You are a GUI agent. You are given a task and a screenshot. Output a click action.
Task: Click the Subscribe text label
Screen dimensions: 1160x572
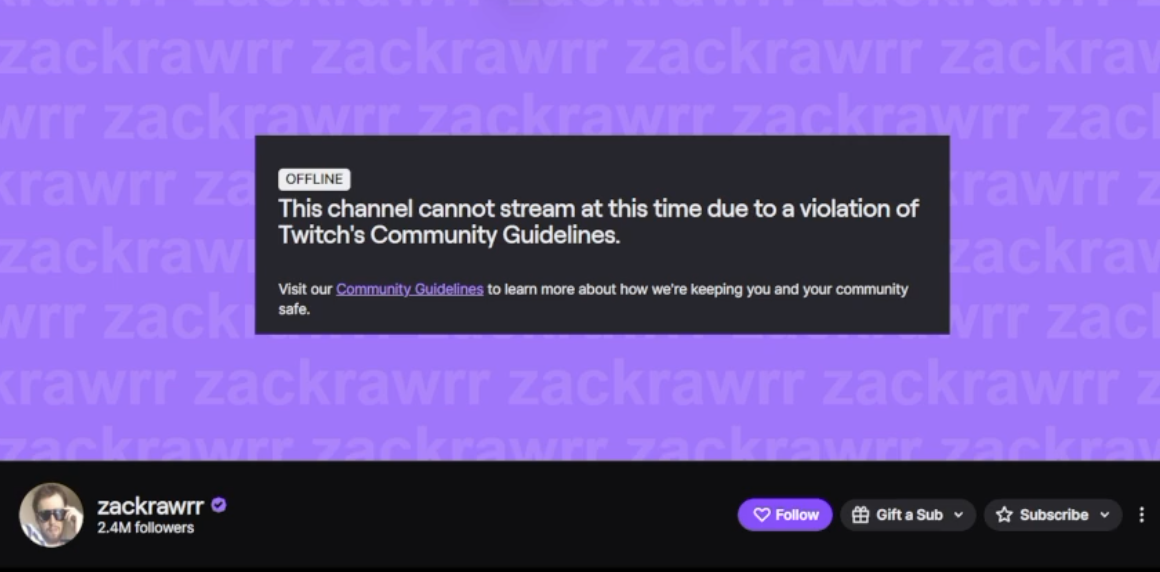point(1053,514)
